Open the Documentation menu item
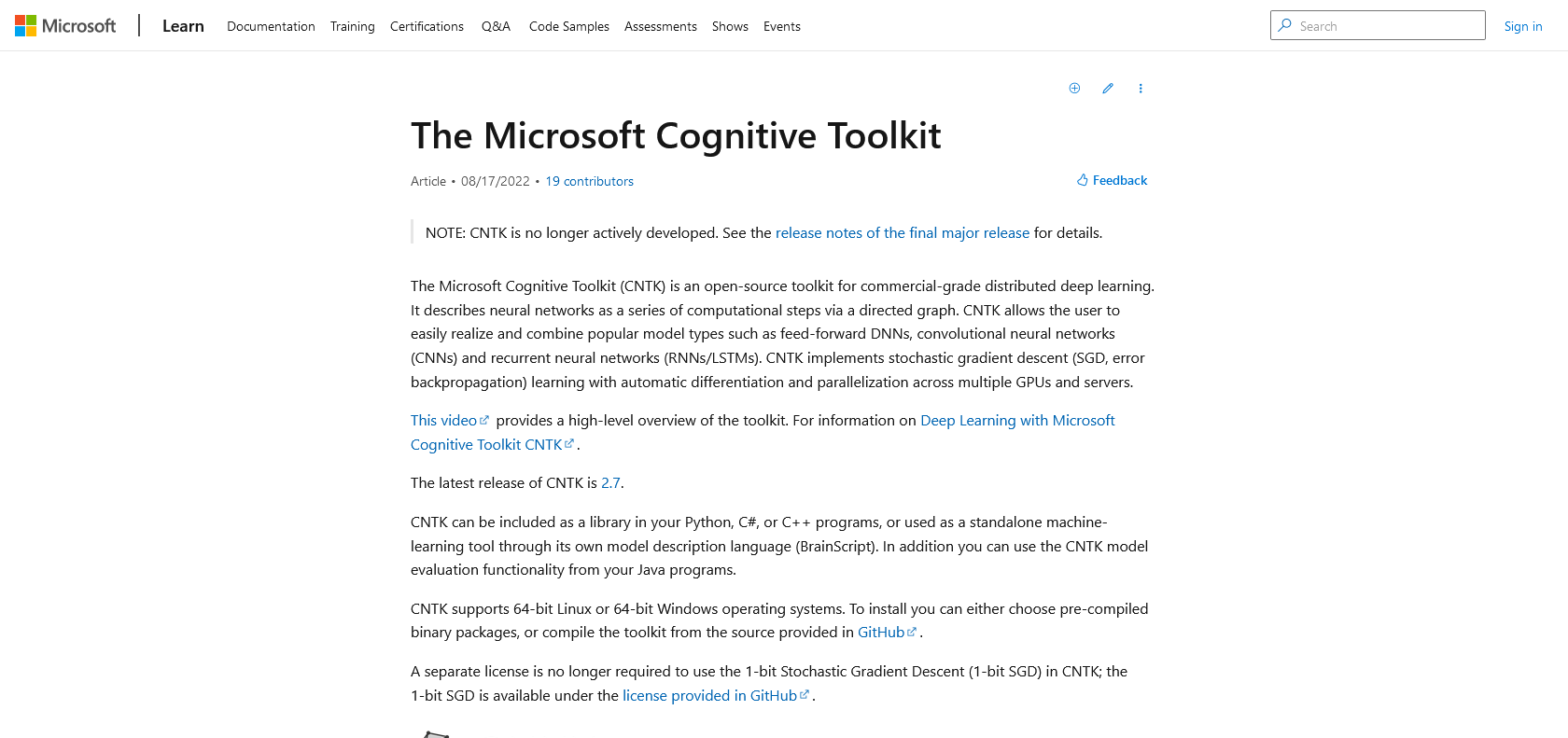The image size is (1568, 738). tap(271, 26)
